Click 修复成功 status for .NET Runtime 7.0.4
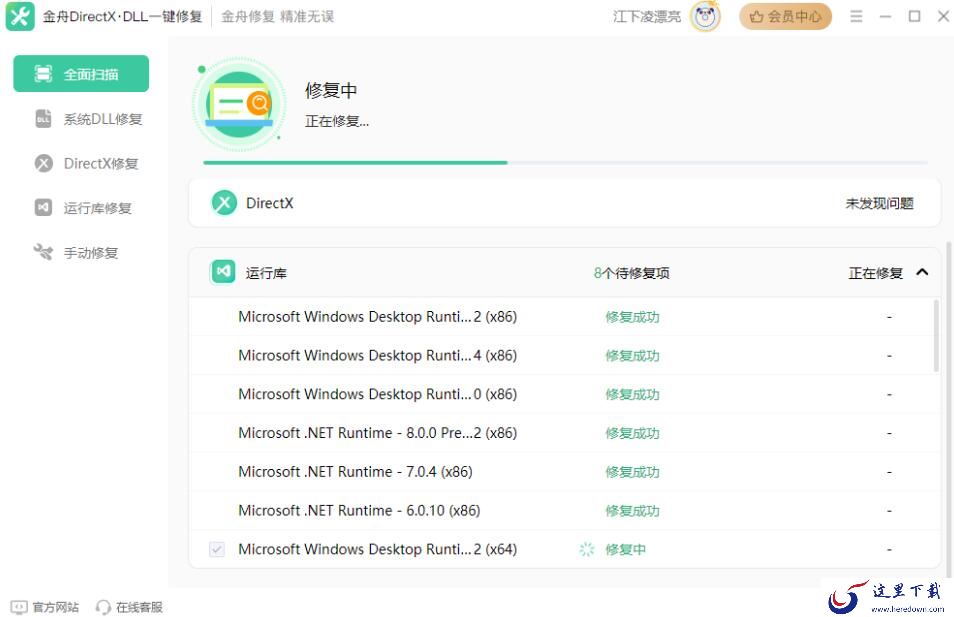 pyautogui.click(x=632, y=472)
